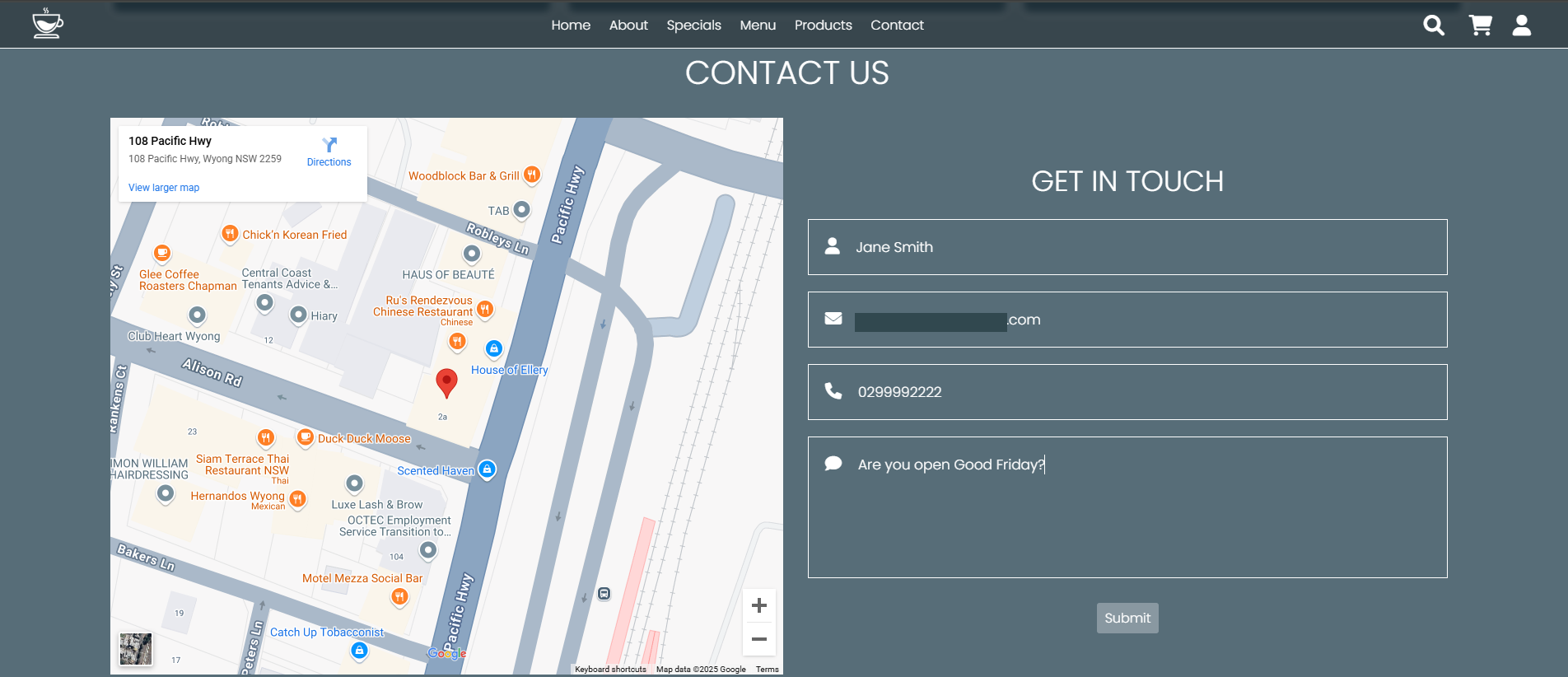Select the Woodblock Bar & Grill marker
Viewport: 1568px width, 677px height.
point(532,175)
